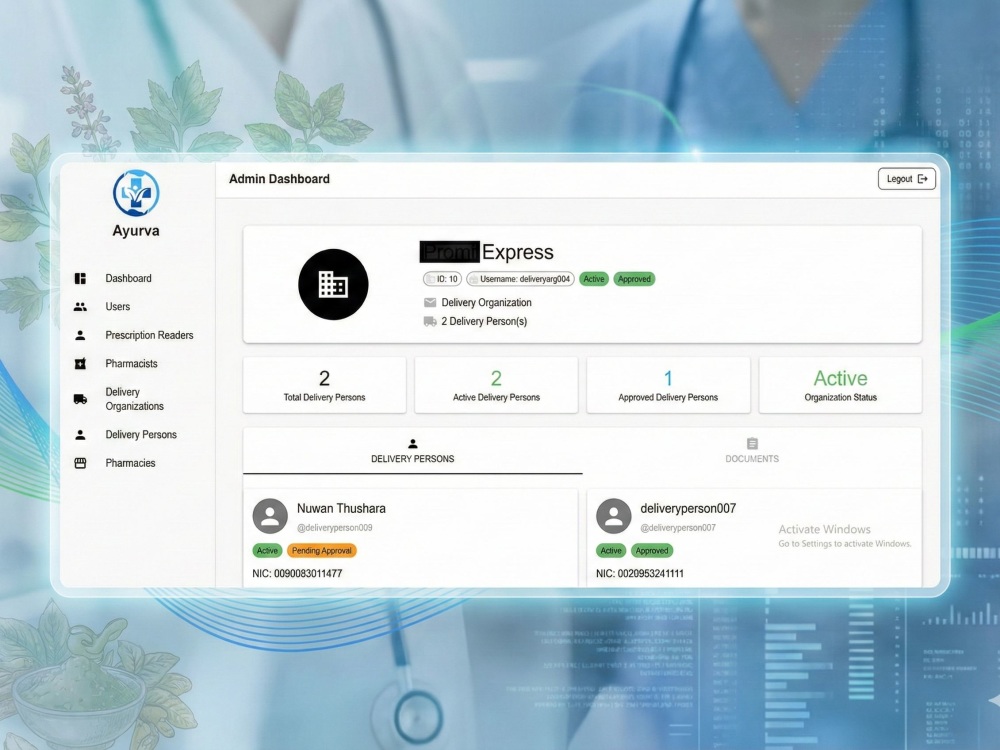Screen dimensions: 1000x750
Task: Click the 2 Delivery Person(s) text
Action: [x=484, y=321]
